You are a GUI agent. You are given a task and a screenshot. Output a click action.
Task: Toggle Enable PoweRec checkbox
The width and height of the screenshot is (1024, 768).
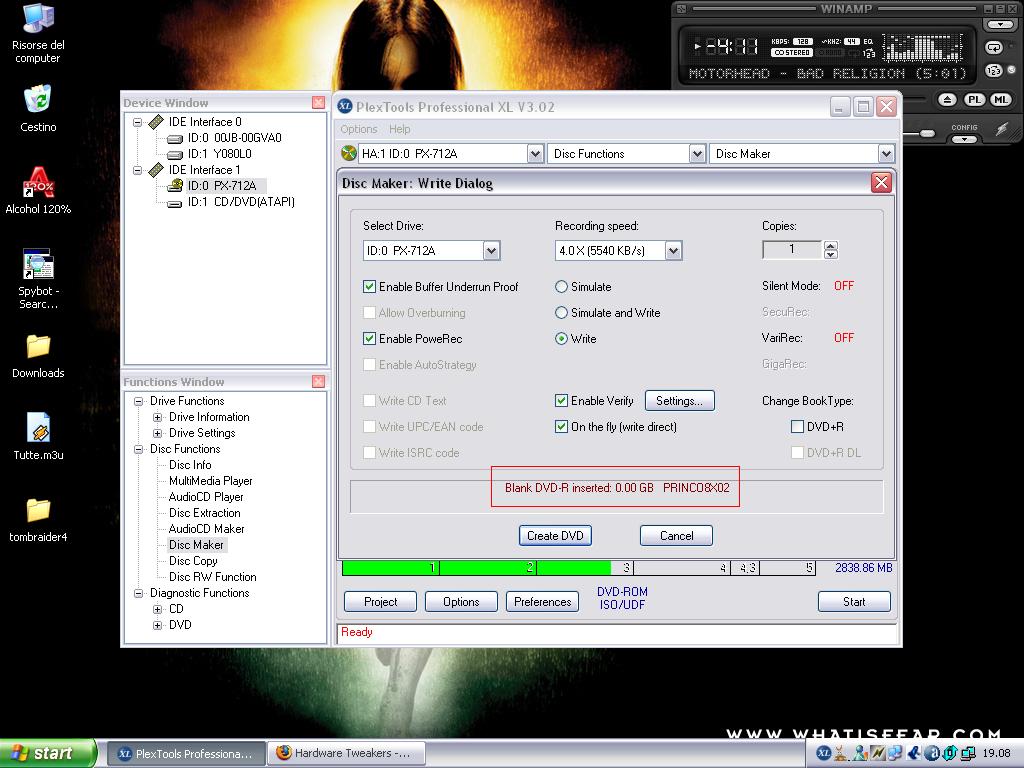click(x=370, y=339)
